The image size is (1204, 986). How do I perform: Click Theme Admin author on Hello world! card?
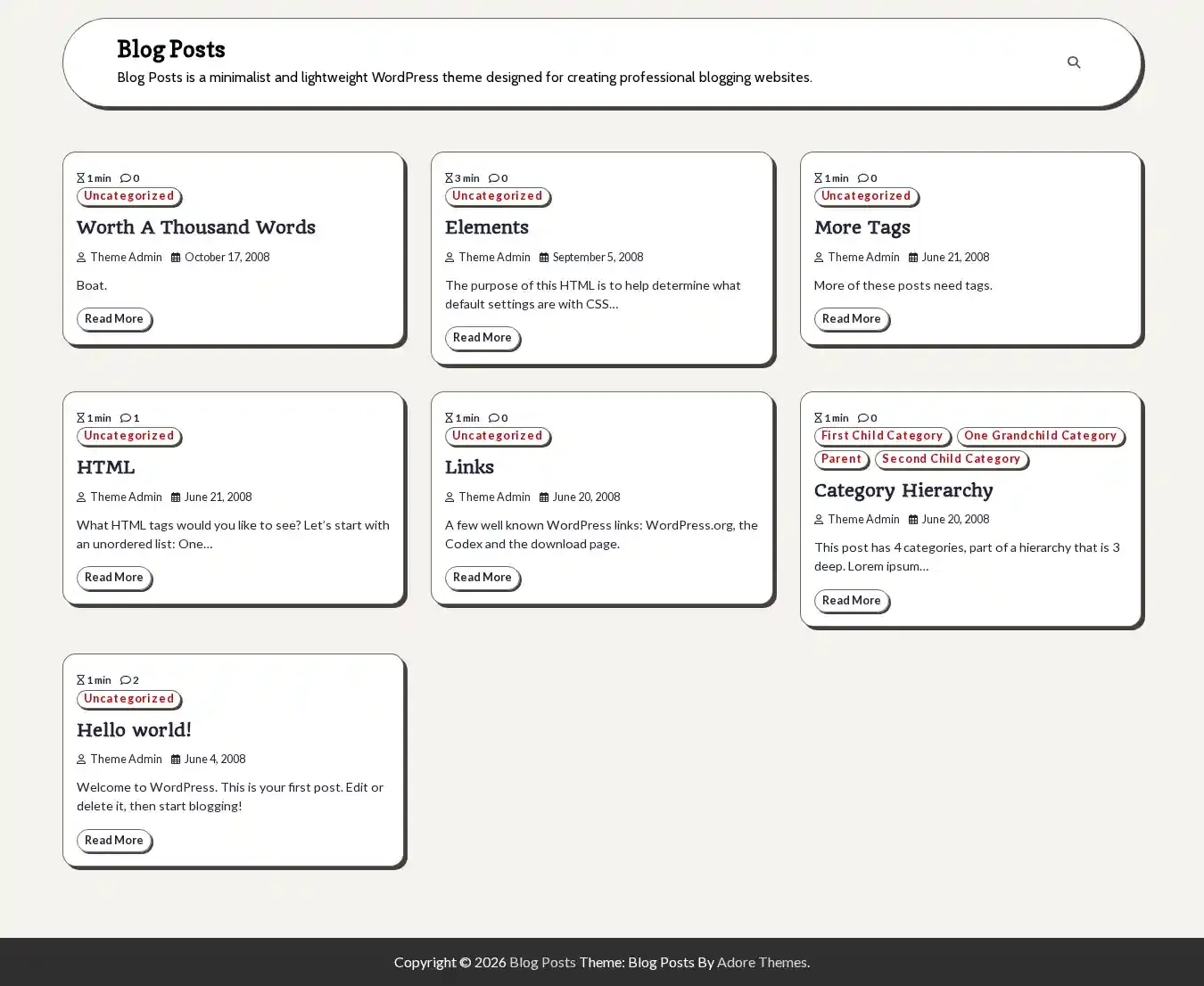(126, 760)
